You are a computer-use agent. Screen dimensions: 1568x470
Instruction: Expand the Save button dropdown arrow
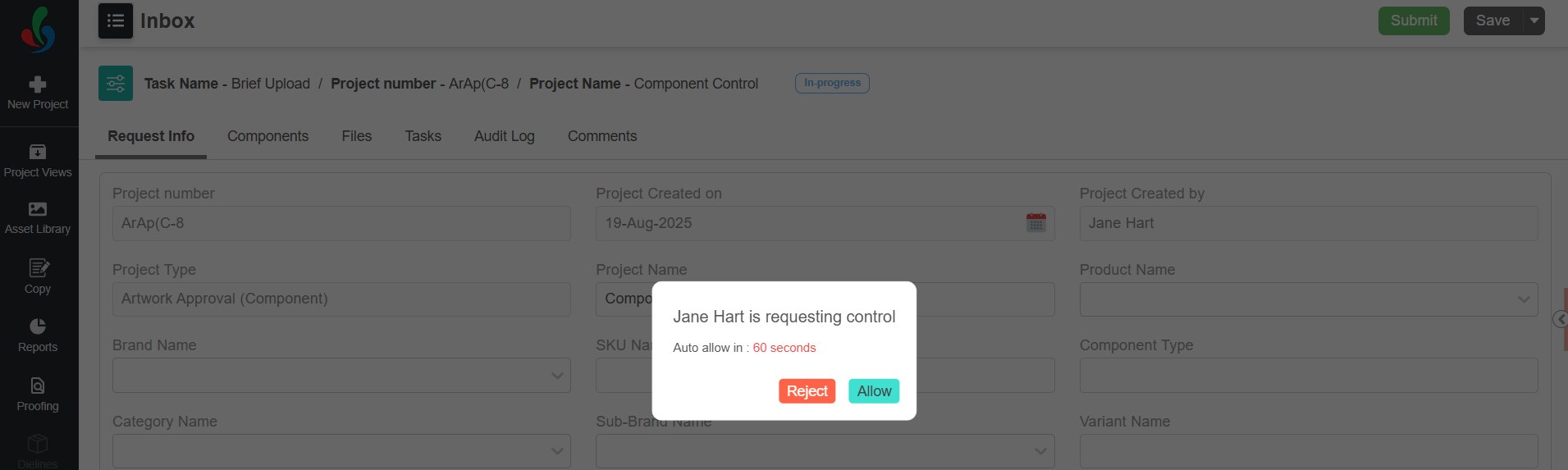point(1534,21)
